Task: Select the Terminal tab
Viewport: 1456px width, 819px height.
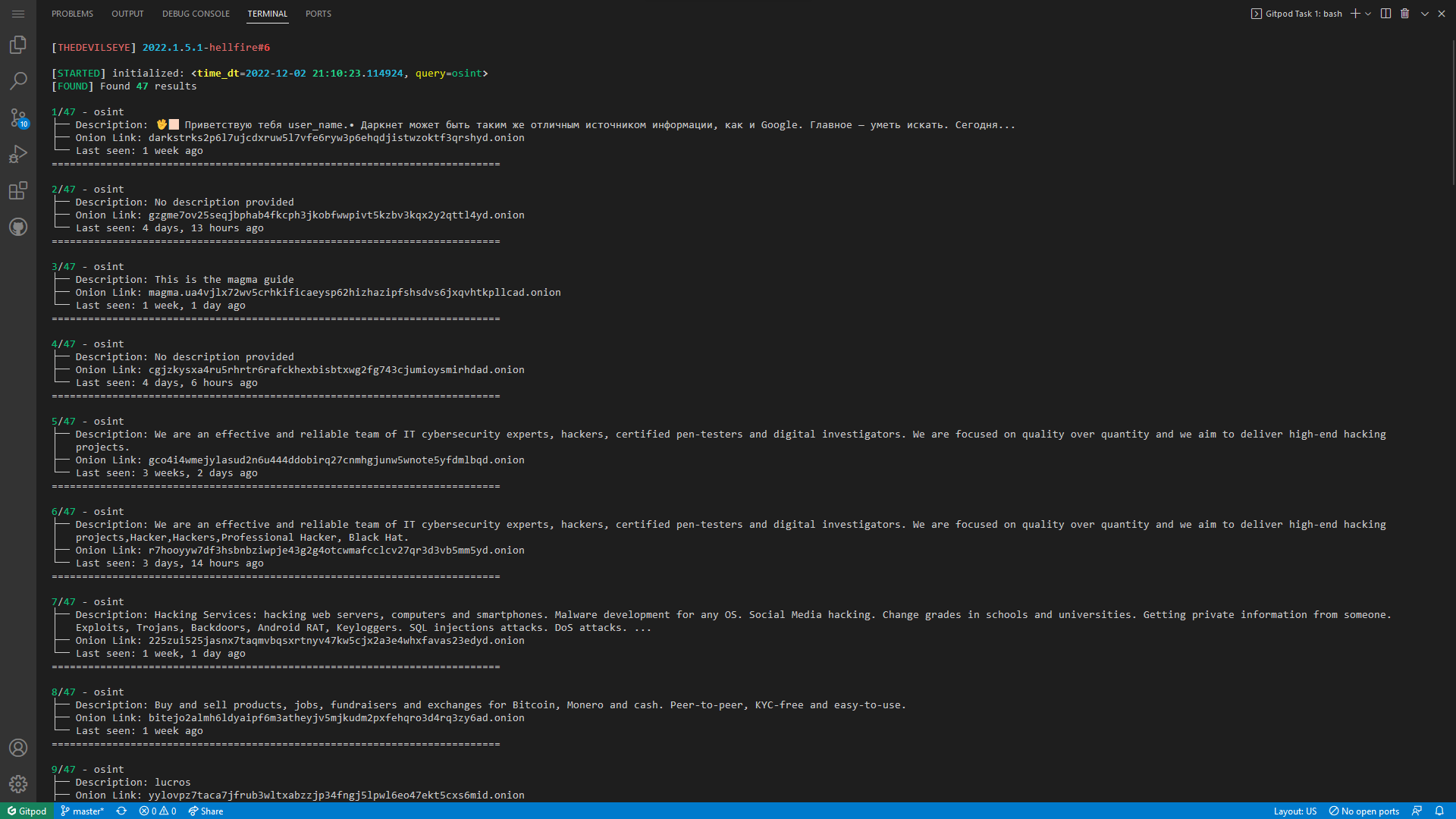Action: (268, 14)
